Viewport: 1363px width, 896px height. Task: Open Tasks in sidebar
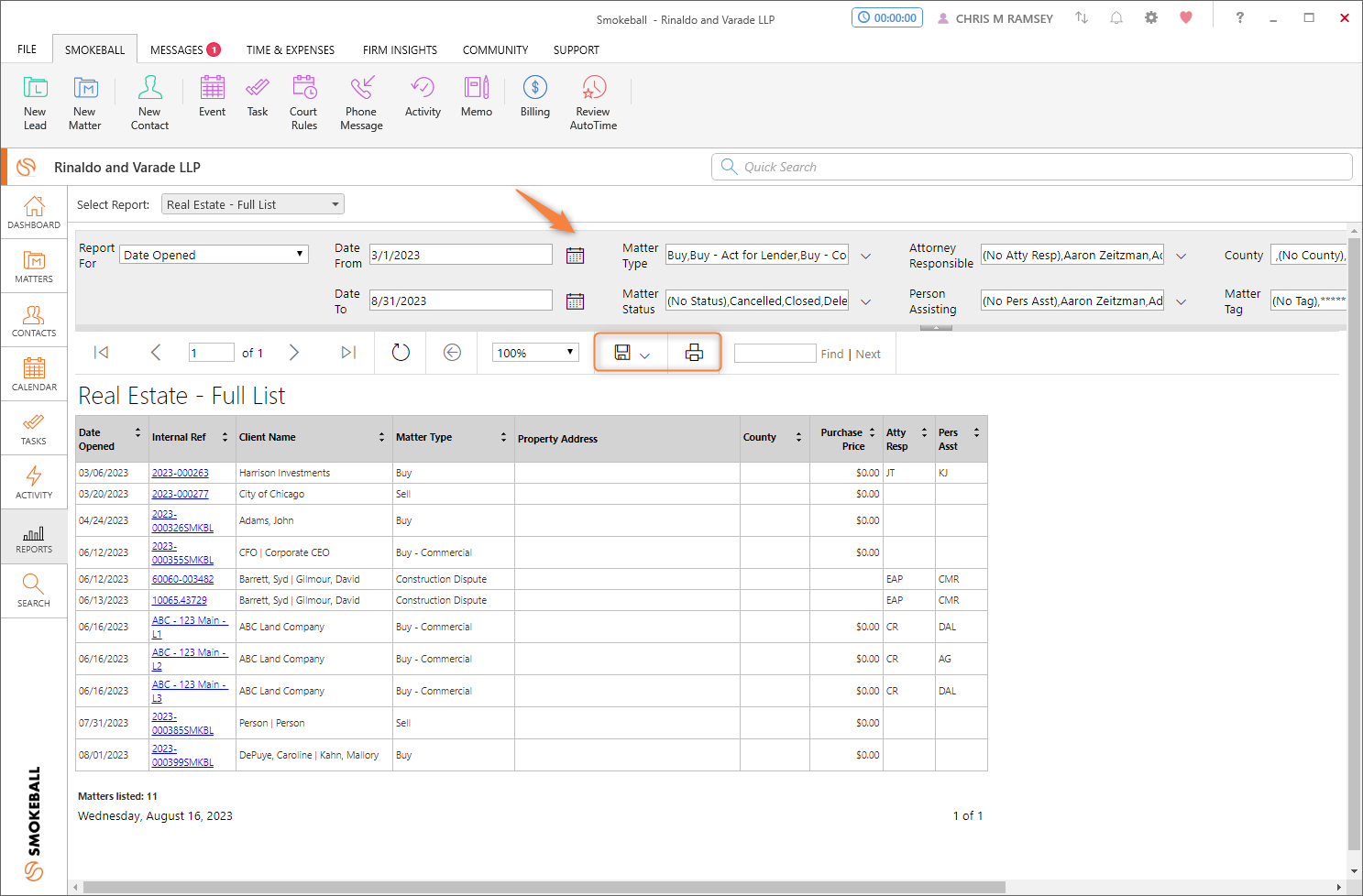coord(34,429)
